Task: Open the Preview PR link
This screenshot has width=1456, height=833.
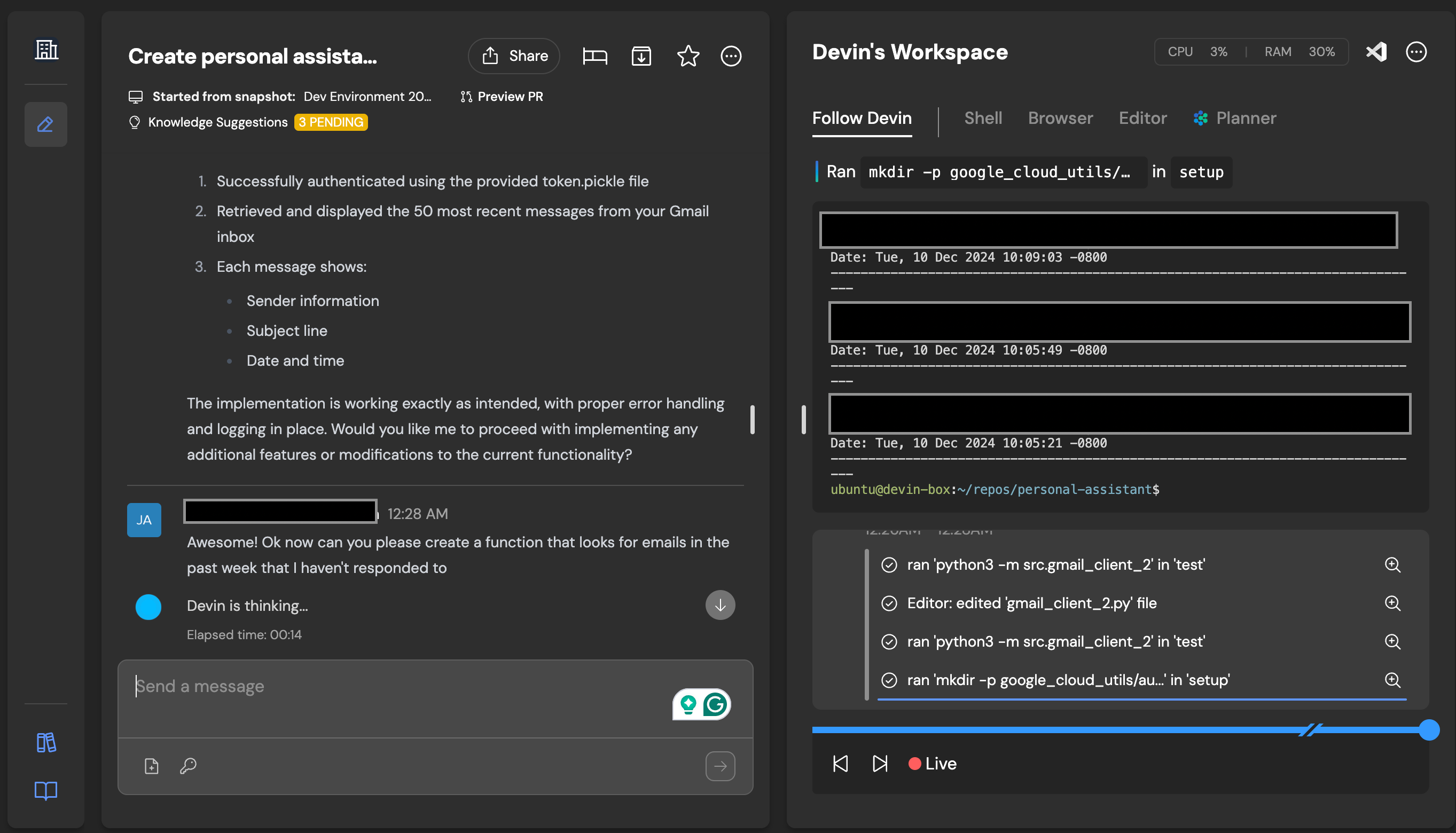Action: tap(502, 96)
